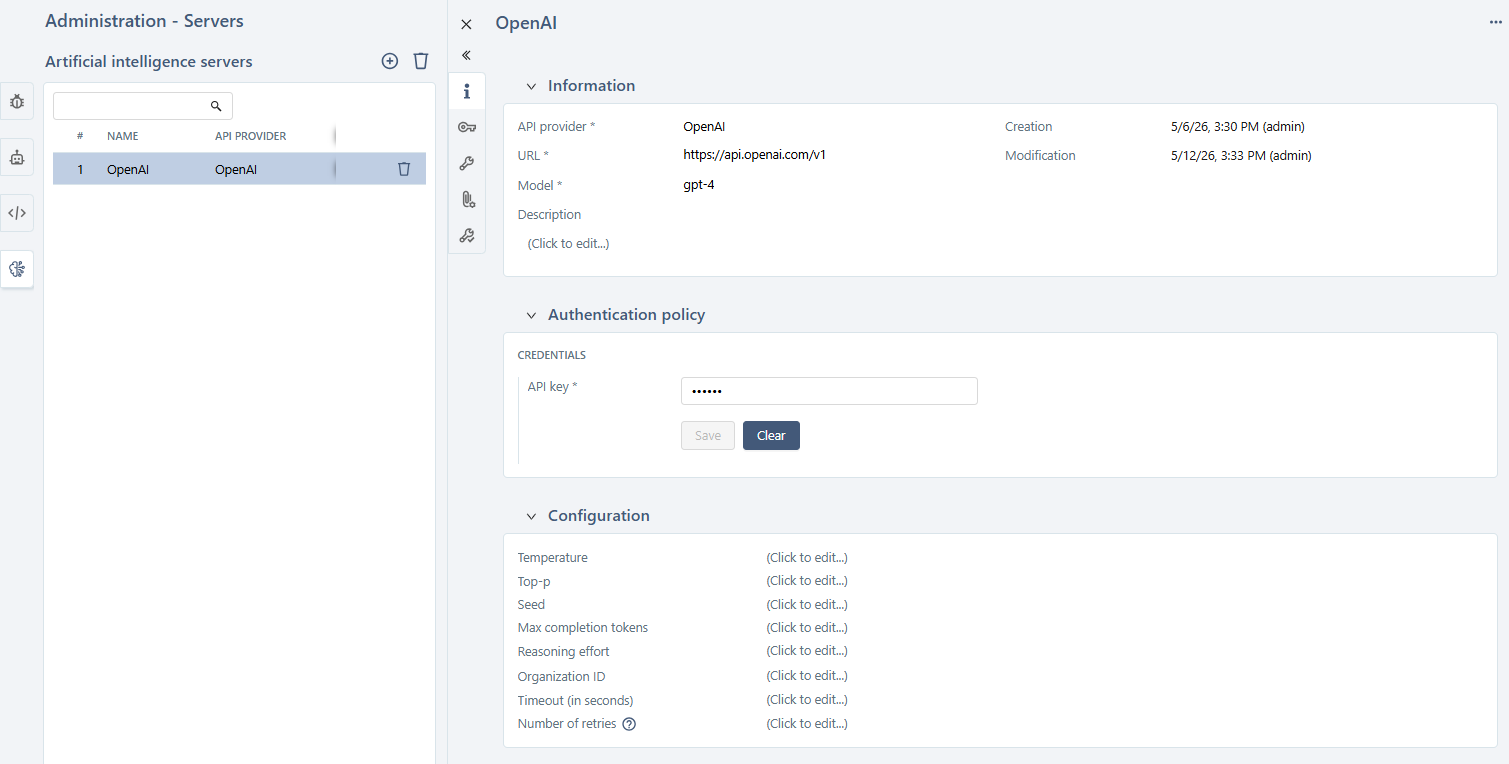This screenshot has width=1509, height=764.
Task: Add a new AI server
Action: point(390,61)
